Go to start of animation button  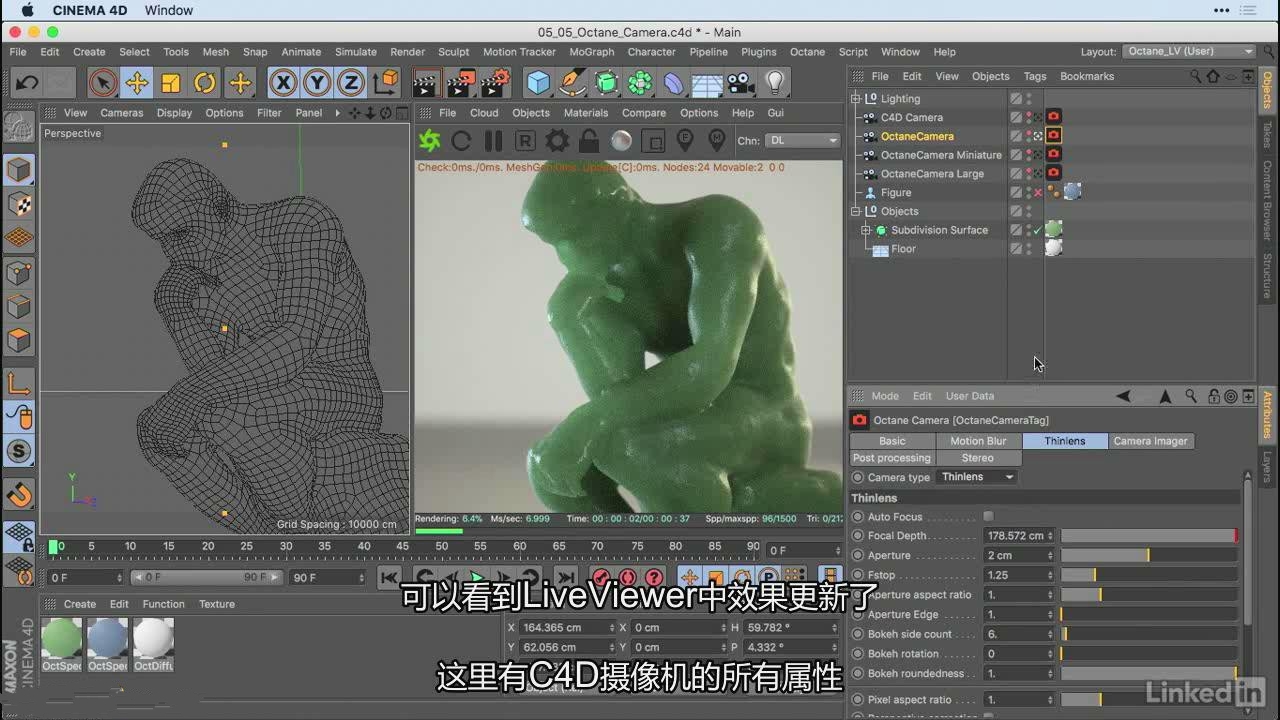click(388, 577)
